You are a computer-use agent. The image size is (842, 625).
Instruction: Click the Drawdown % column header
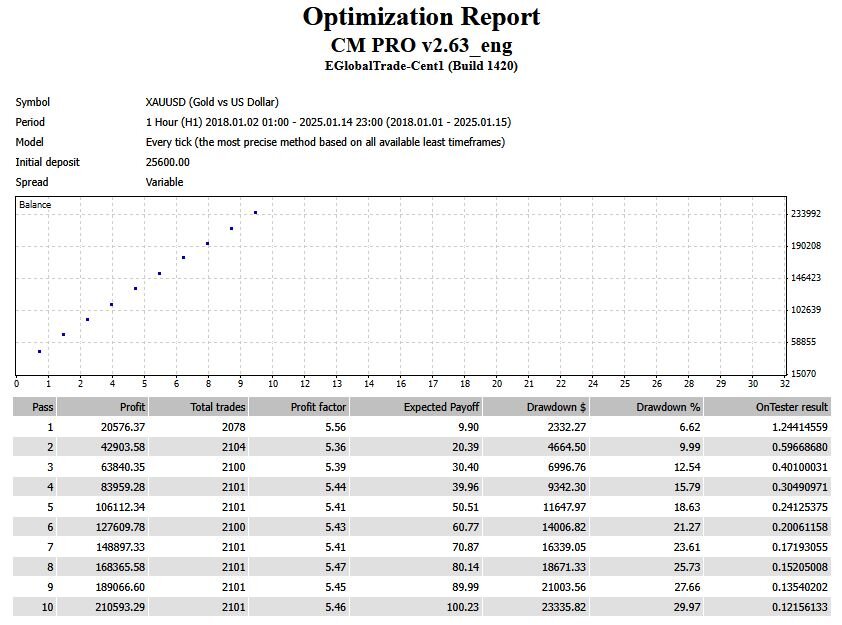click(647, 407)
